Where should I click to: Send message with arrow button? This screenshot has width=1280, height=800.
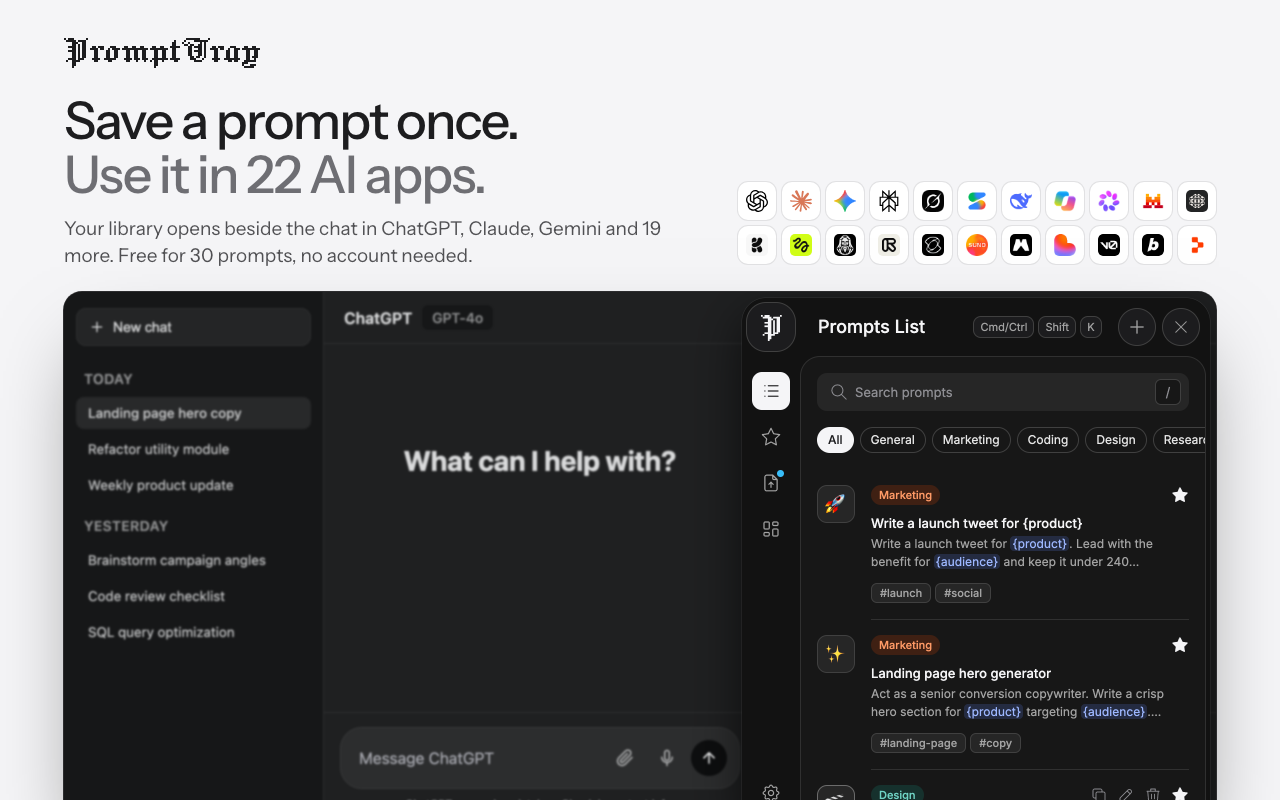click(709, 758)
